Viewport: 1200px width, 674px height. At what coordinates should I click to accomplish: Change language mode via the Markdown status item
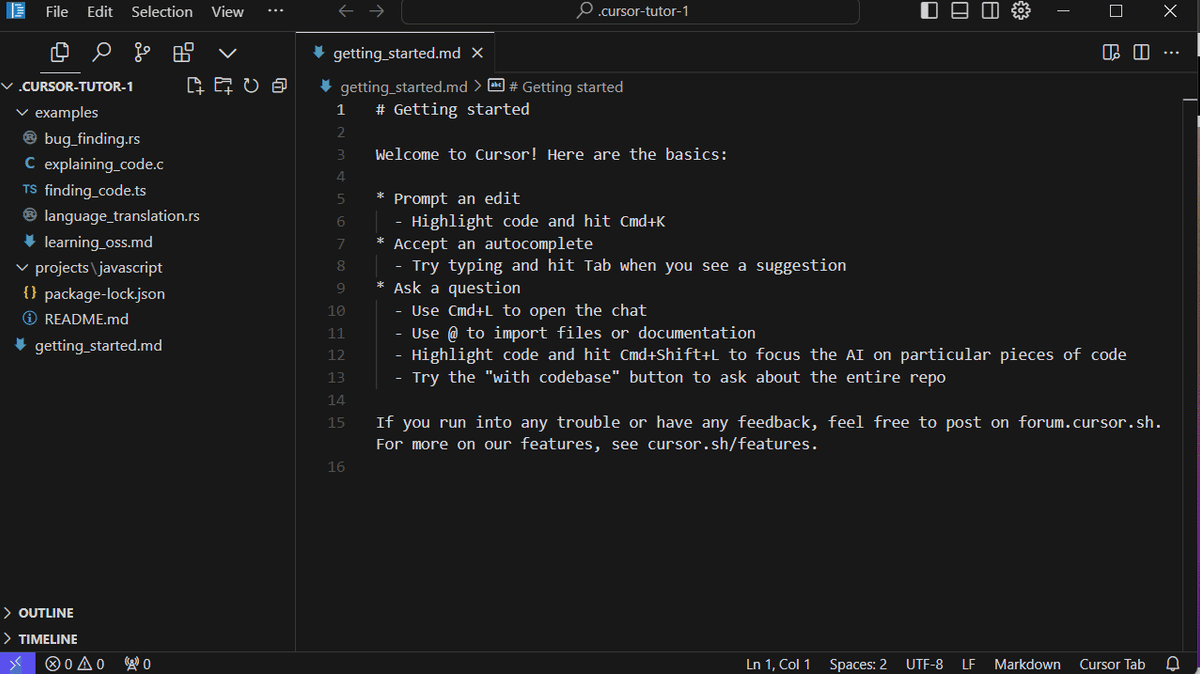coord(1027,663)
